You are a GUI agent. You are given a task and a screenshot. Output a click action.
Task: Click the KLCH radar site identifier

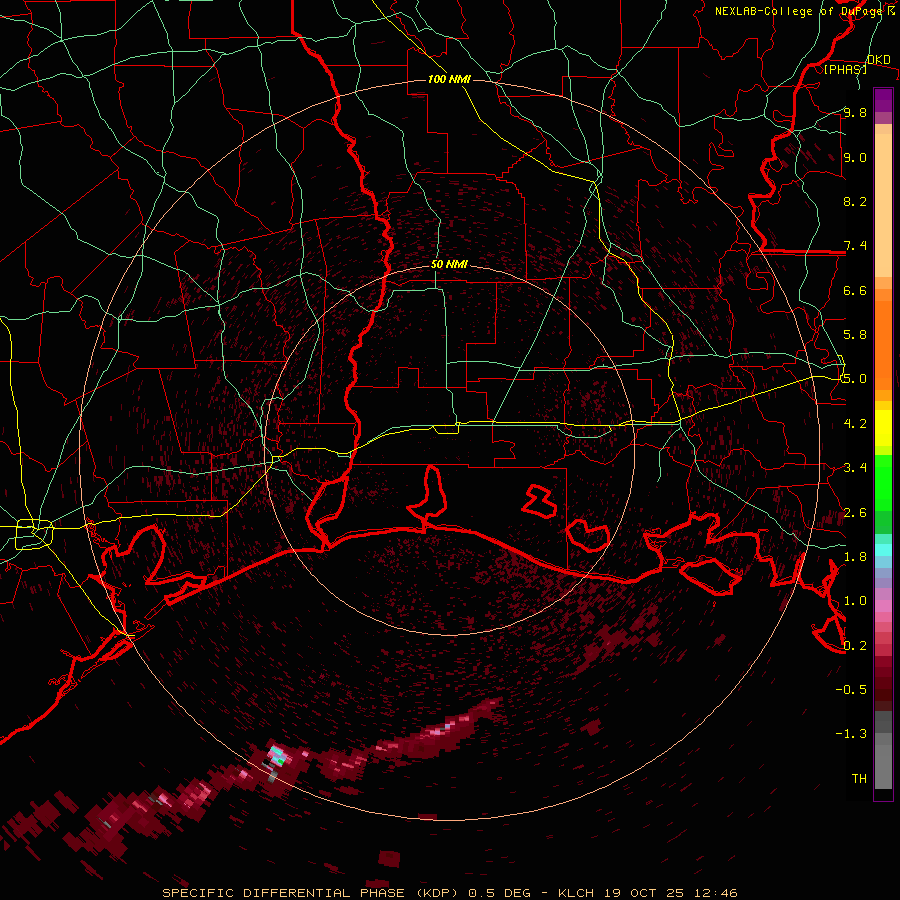pyautogui.click(x=577, y=893)
